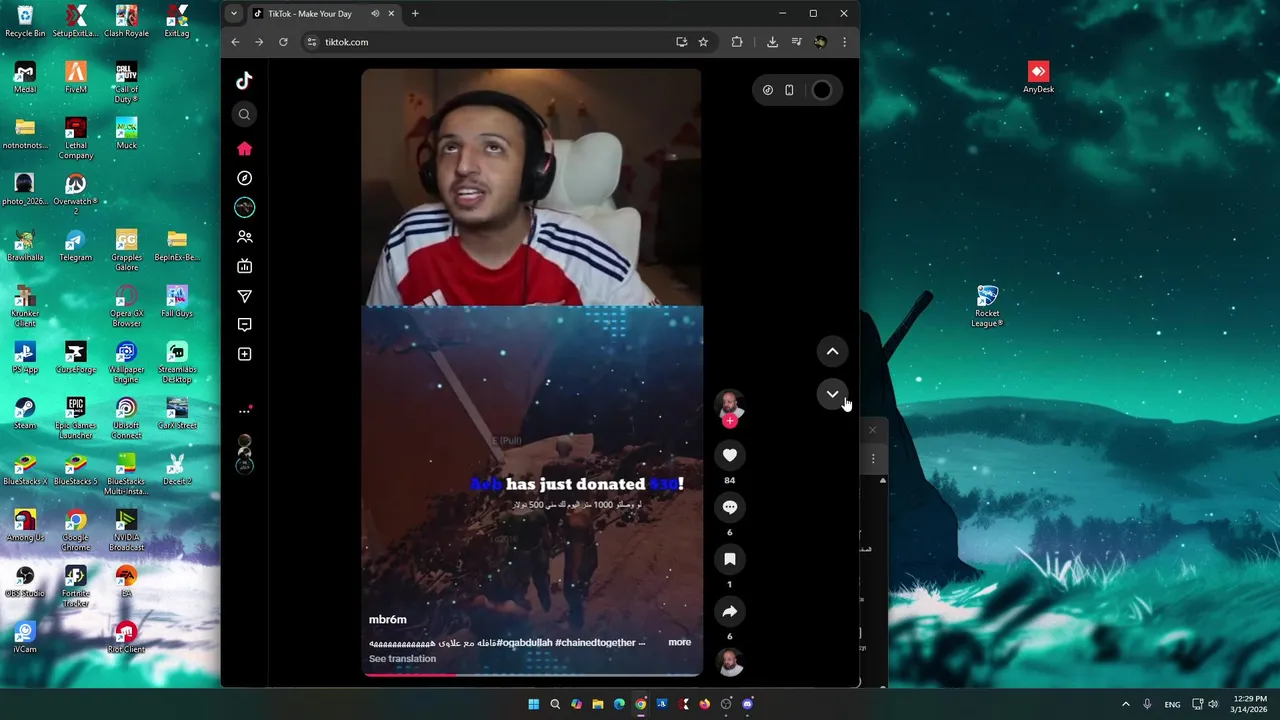
Task: Select the Steam desktop shortcut
Action: pyautogui.click(x=25, y=414)
